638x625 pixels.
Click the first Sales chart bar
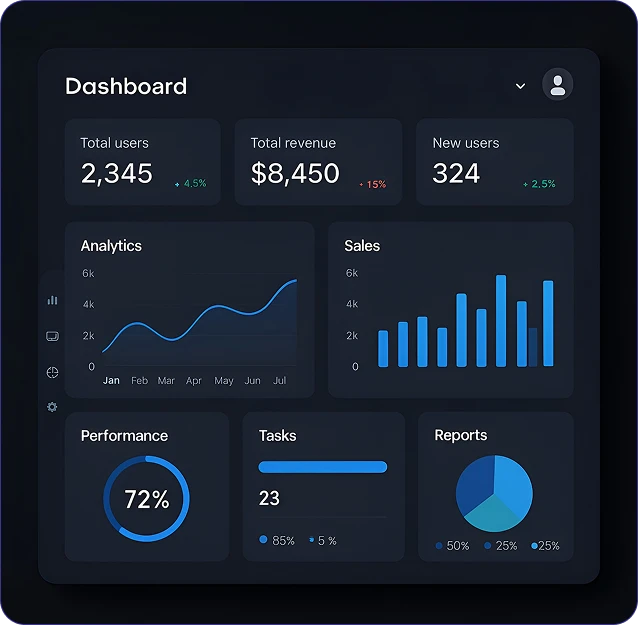point(383,349)
